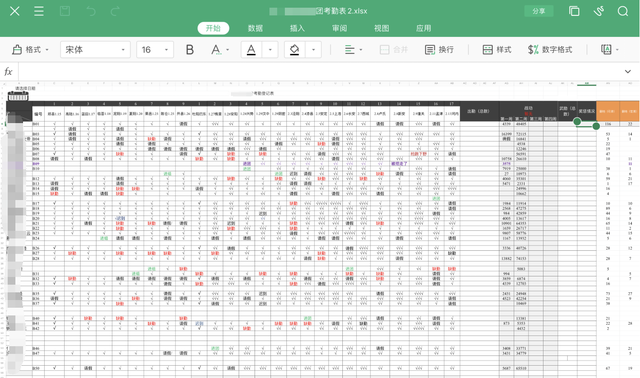Select the 编号 header cell
640x378 pixels.
[x=38, y=113]
